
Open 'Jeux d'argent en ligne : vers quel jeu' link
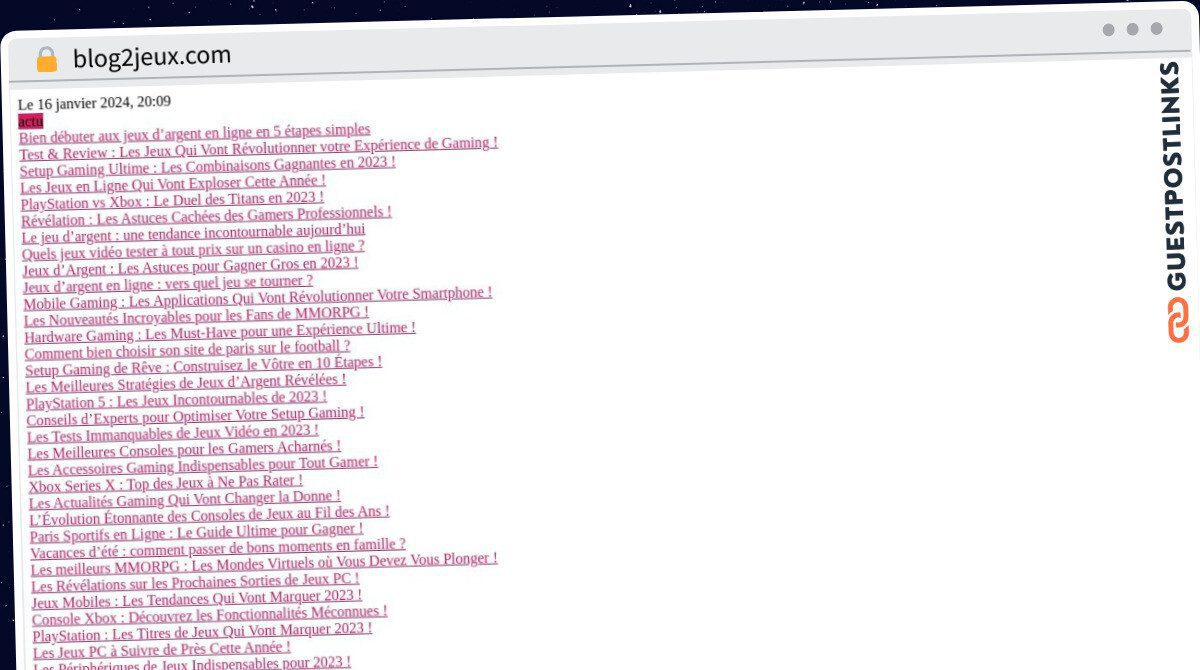click(168, 284)
